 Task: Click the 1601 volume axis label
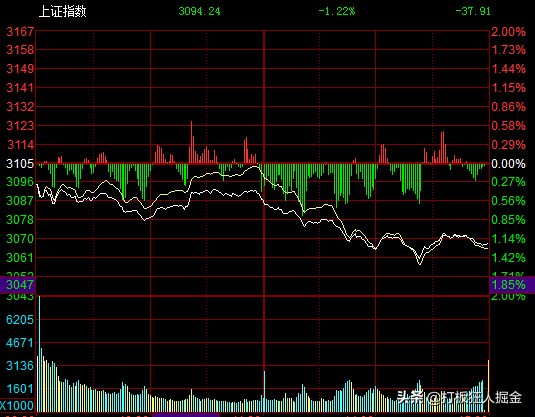(20, 389)
